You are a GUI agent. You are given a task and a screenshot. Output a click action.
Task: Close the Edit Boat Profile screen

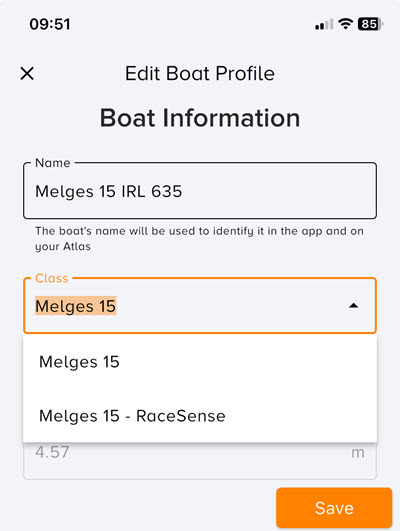[27, 73]
